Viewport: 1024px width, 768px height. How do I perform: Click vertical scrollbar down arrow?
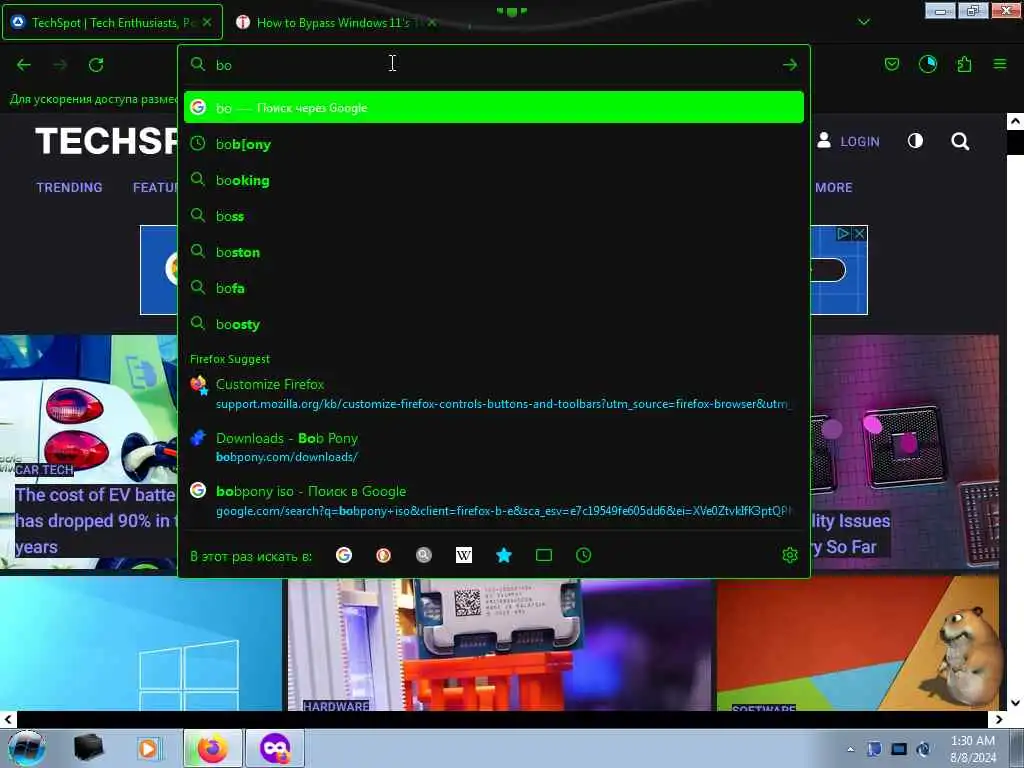click(x=1015, y=703)
